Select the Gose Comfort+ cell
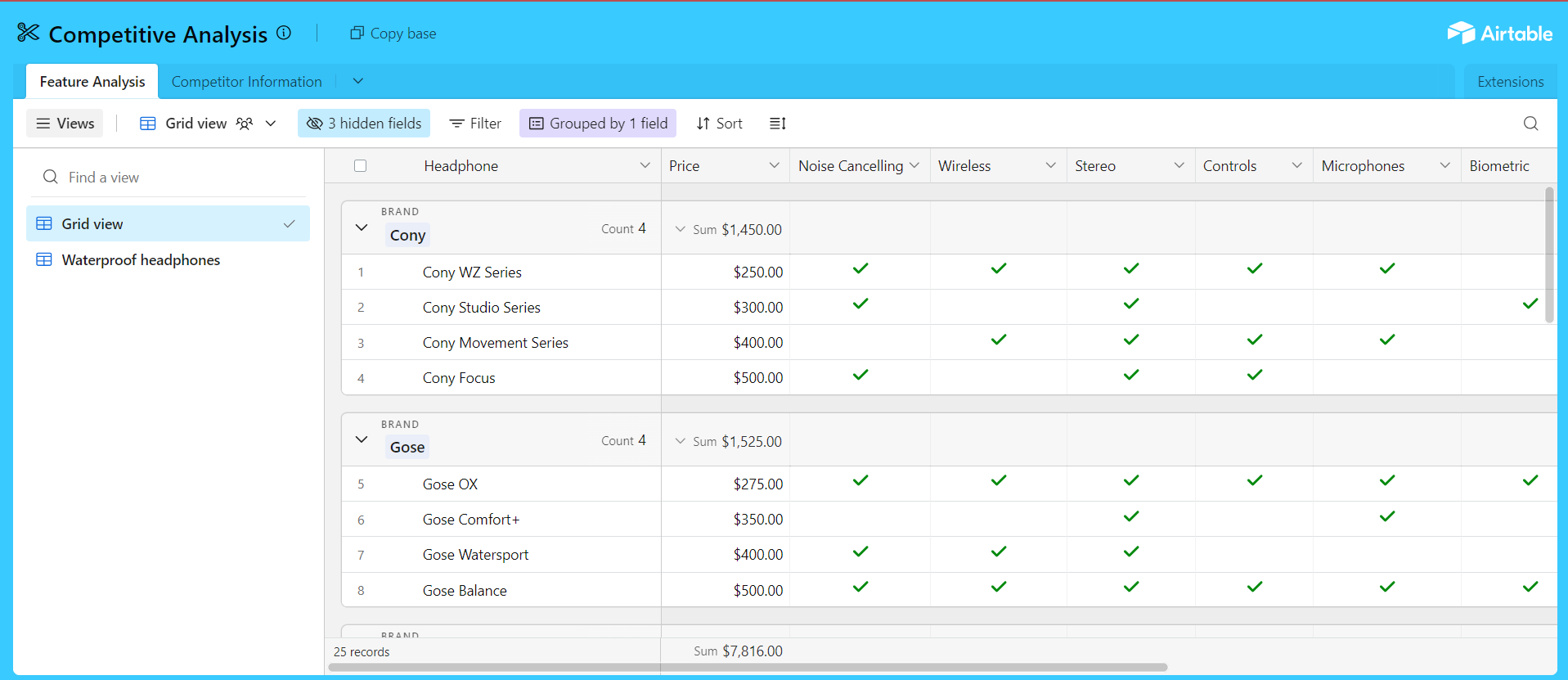The image size is (1568, 680). click(x=501, y=520)
